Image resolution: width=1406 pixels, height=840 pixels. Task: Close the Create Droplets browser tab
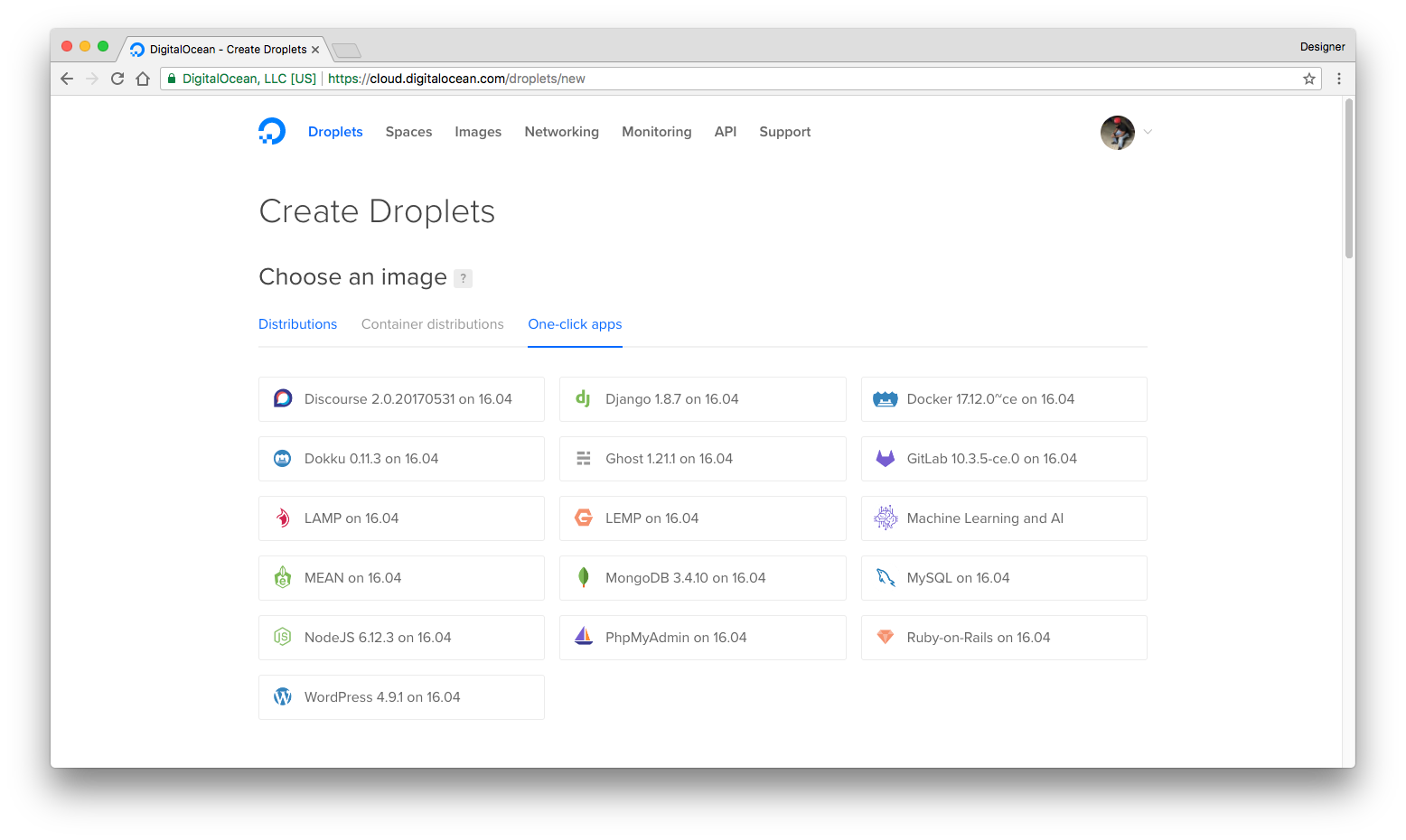click(x=315, y=50)
